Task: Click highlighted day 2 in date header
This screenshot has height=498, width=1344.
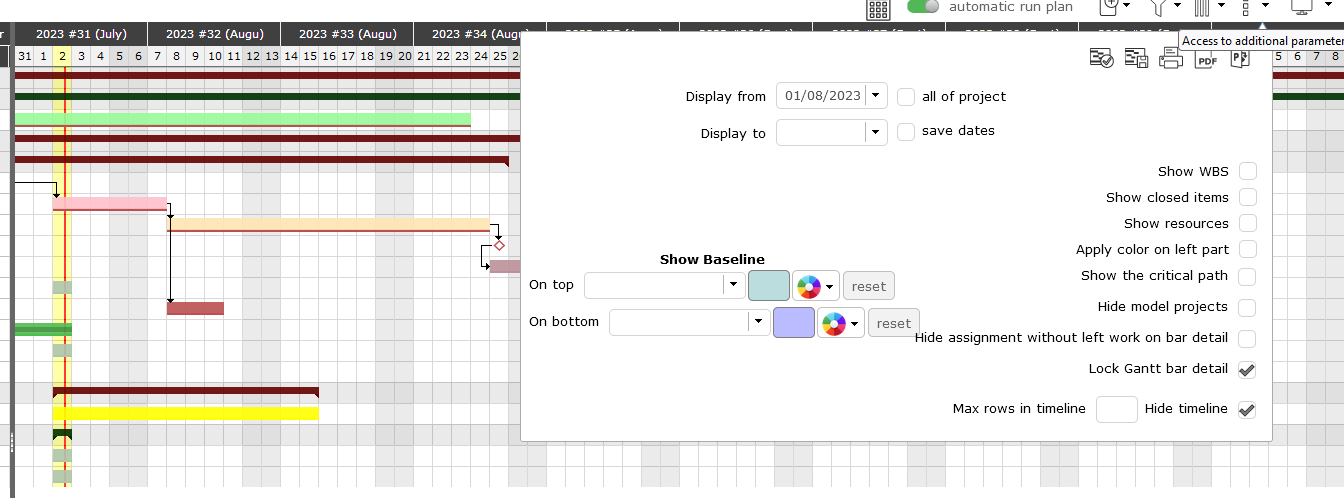Action: coord(62,56)
